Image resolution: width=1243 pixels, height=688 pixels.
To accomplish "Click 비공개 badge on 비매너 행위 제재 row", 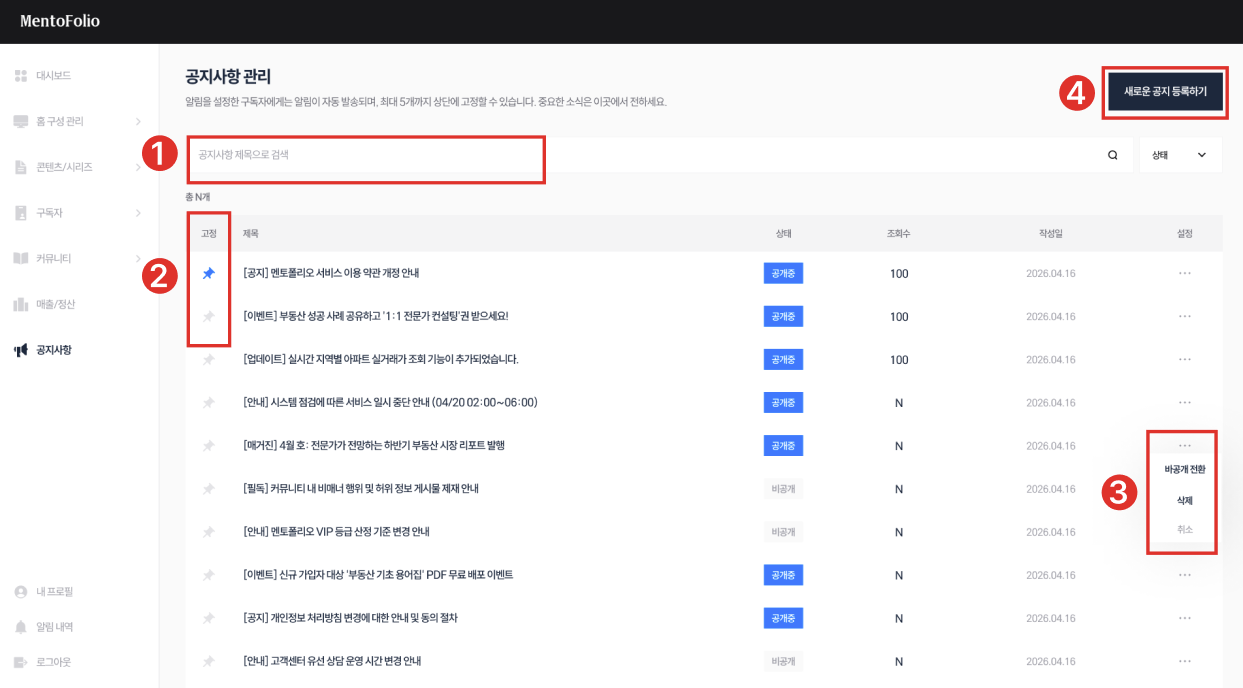I will 783,489.
